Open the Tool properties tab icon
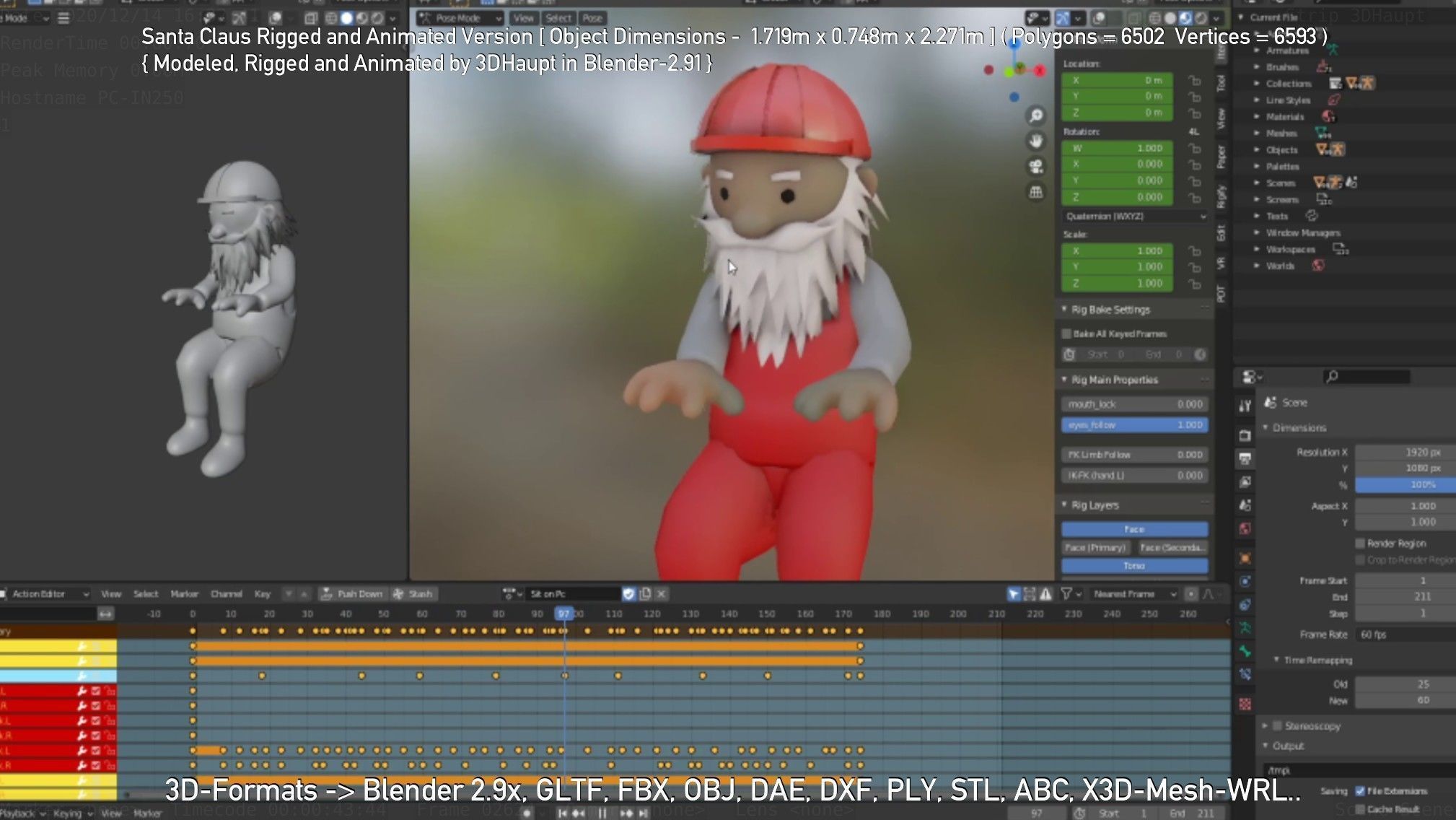This screenshot has width=1456, height=820. point(1245,406)
